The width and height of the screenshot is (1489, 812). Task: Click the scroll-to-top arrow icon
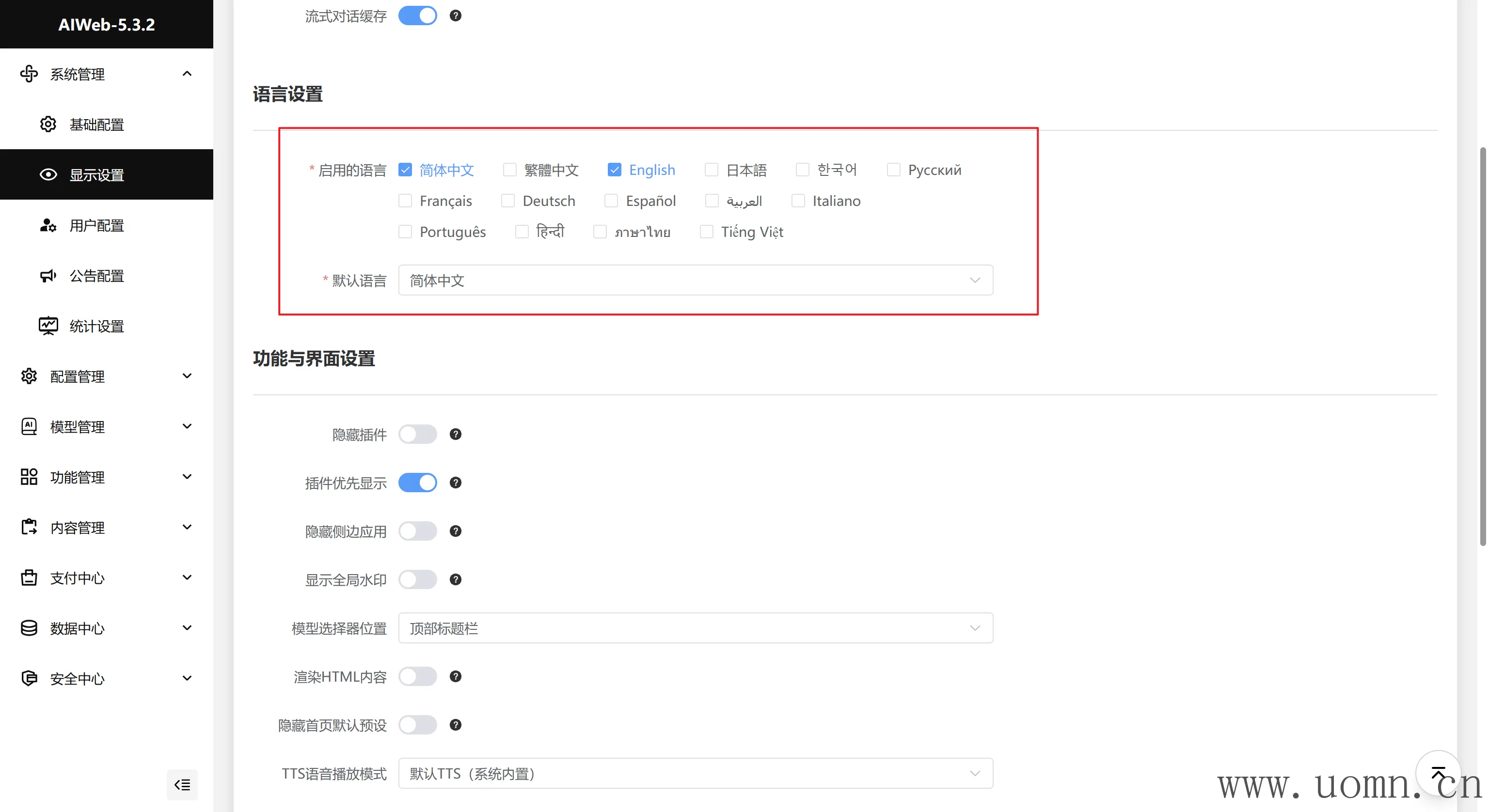coord(1438,773)
